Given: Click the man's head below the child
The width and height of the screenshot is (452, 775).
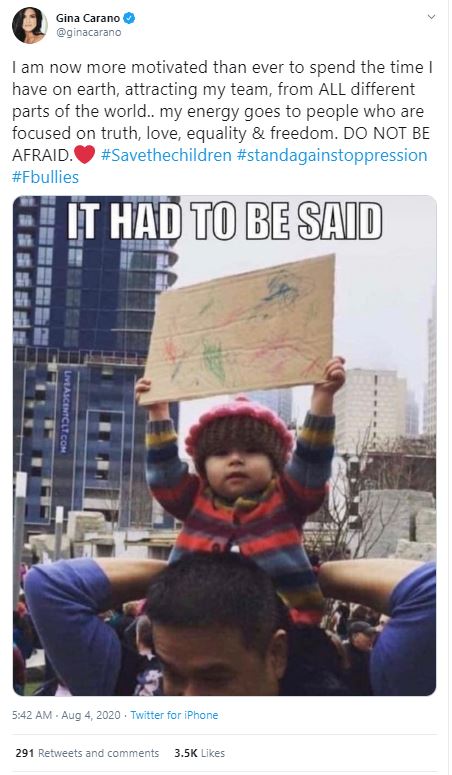Looking at the screenshot, I should click(218, 625).
